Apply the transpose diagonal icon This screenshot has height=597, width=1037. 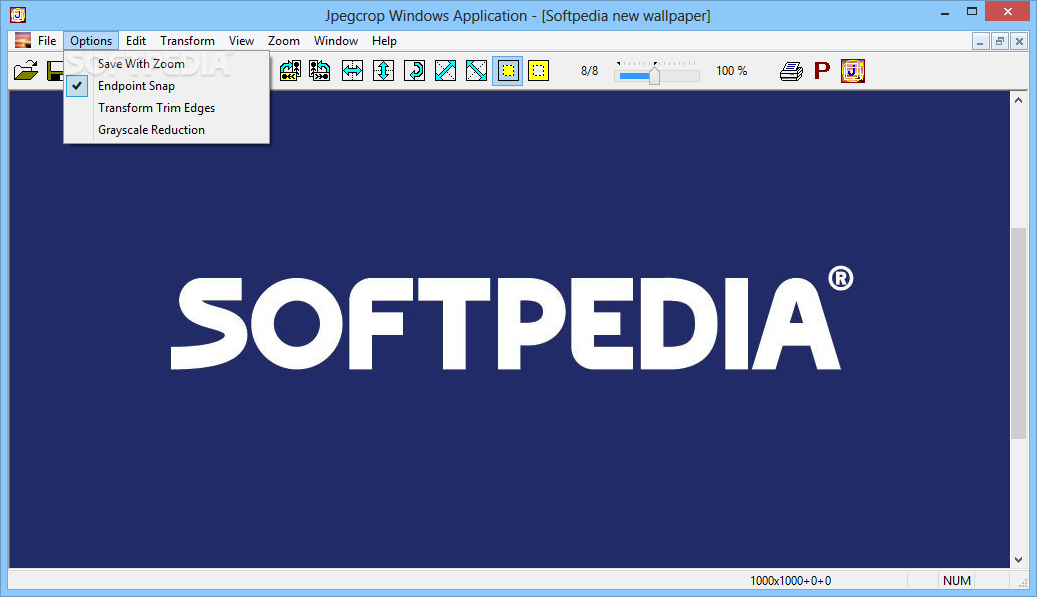[x=445, y=71]
